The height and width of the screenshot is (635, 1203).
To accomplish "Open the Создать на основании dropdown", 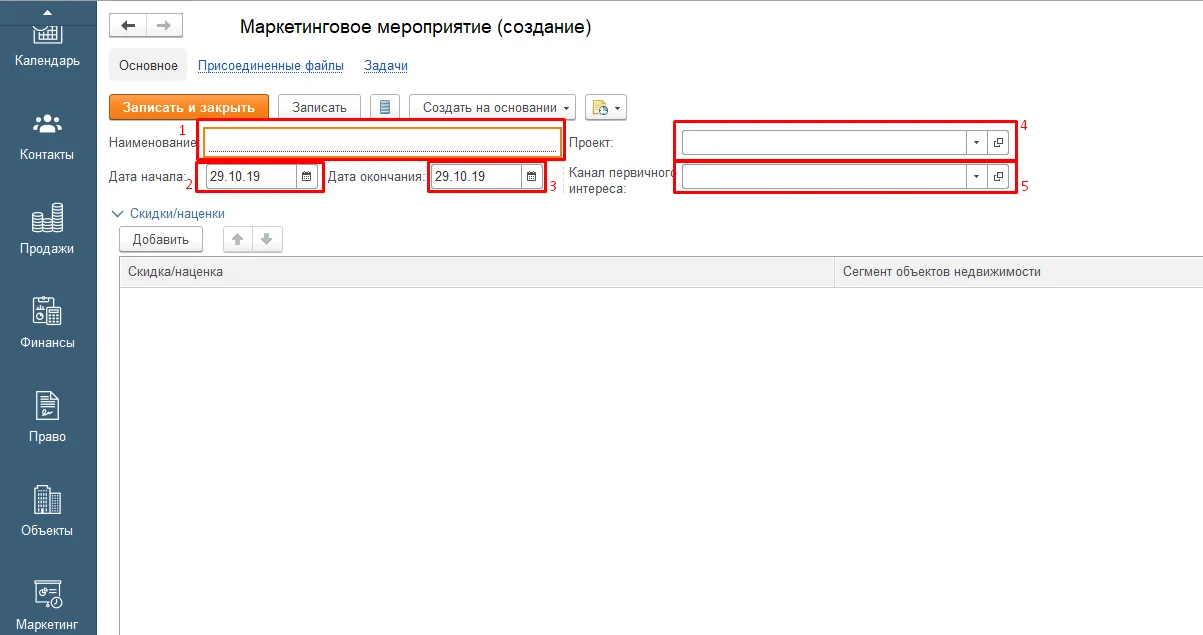I will pos(492,108).
